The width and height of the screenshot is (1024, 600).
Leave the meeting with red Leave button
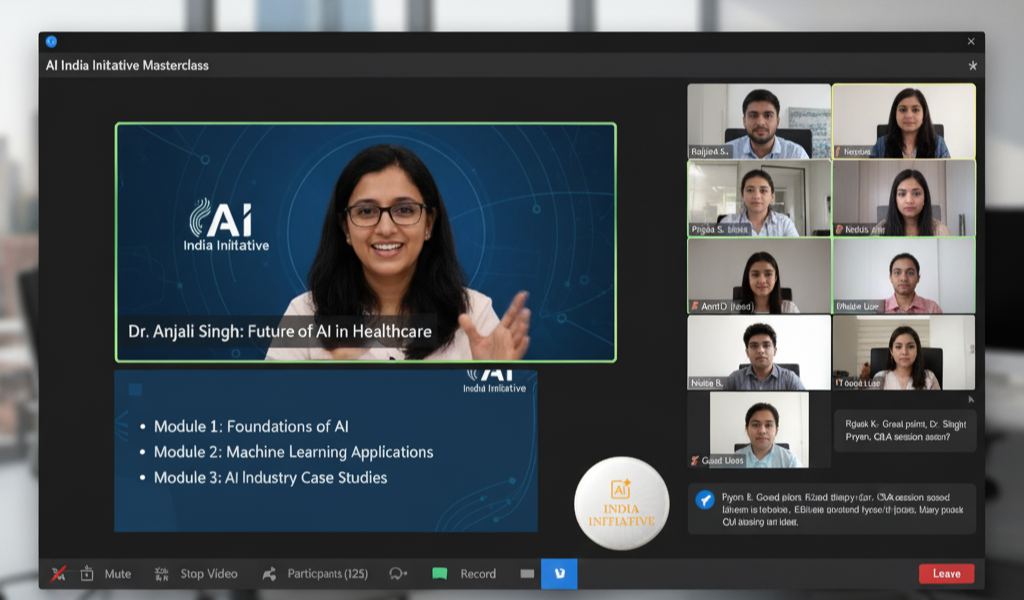(946, 573)
